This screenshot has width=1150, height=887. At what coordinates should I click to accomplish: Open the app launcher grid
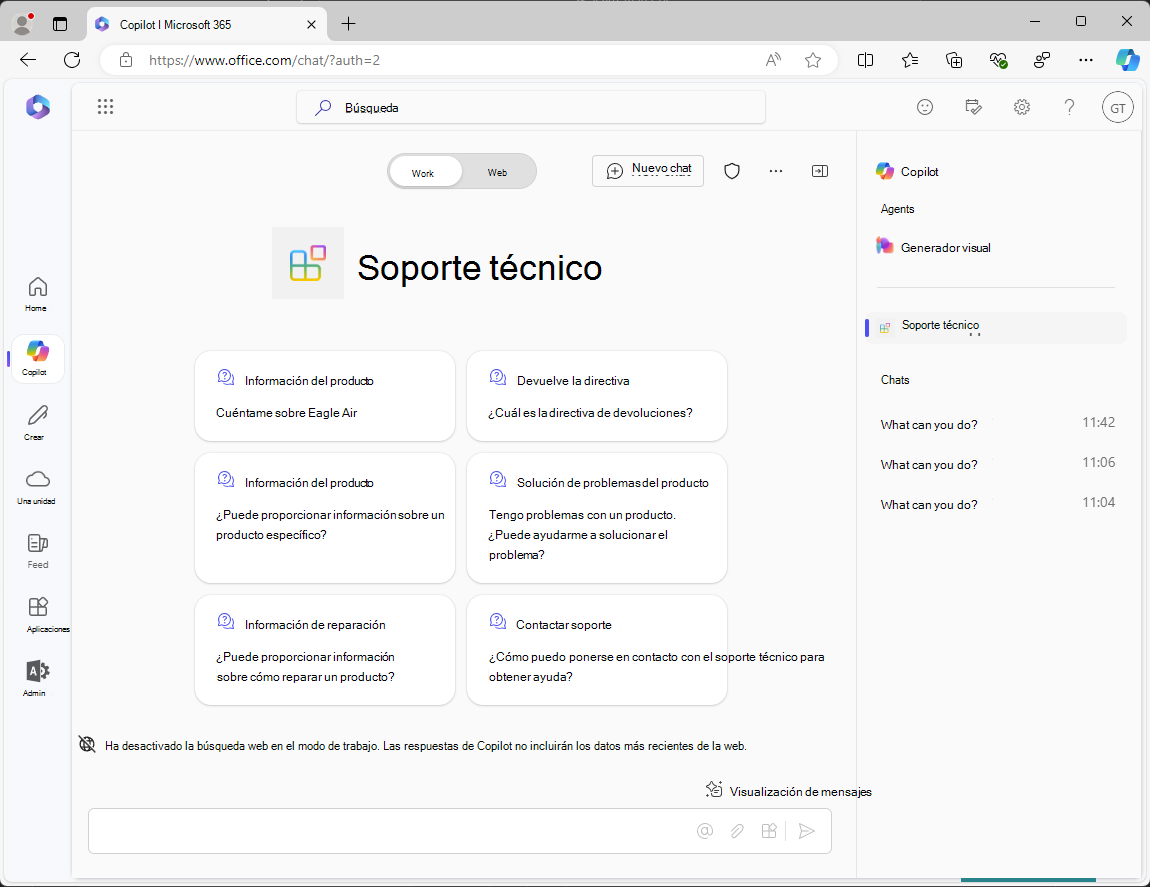106,107
